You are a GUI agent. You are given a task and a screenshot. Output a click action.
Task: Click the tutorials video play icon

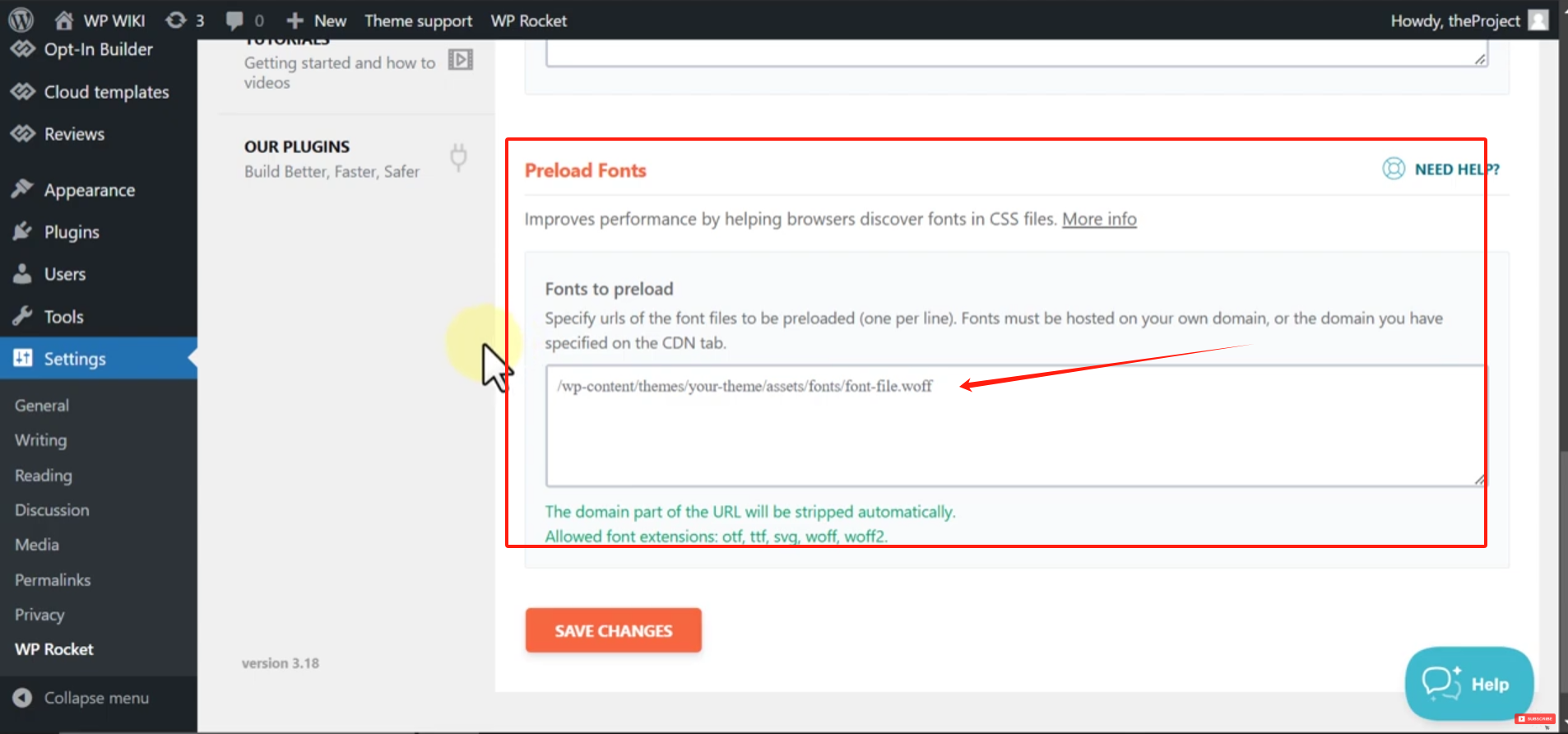point(460,60)
